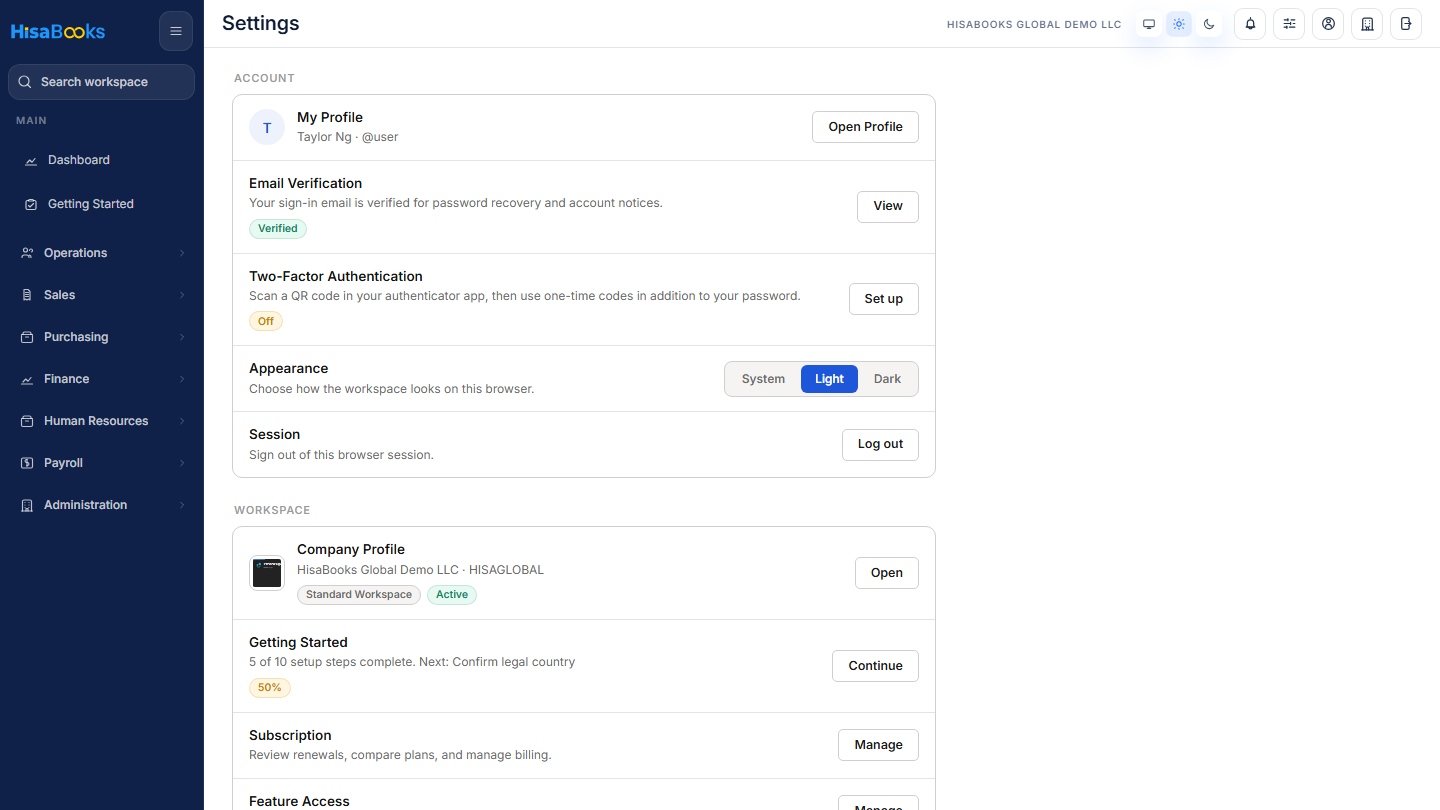This screenshot has height=810, width=1440.
Task: Select dark theme moon icon in header
Action: tap(1209, 24)
